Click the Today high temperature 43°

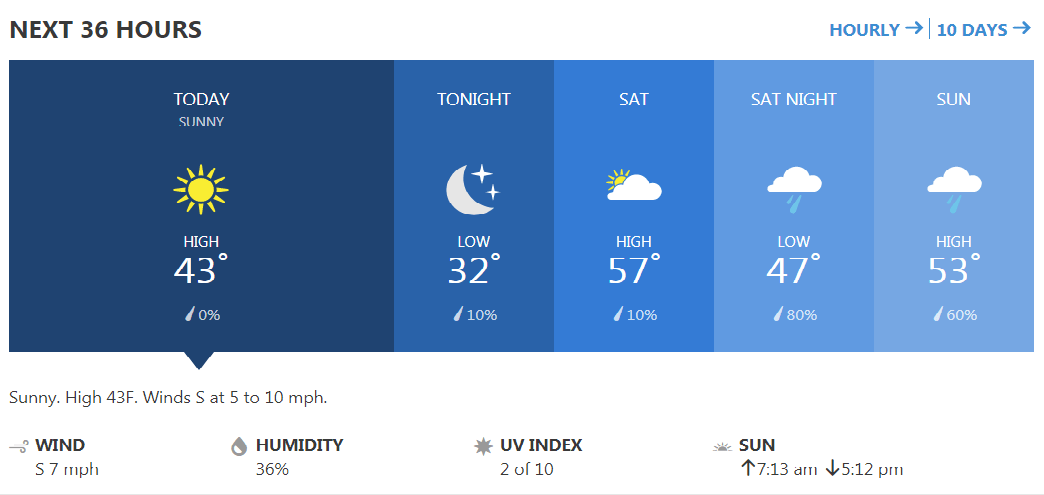(x=200, y=270)
